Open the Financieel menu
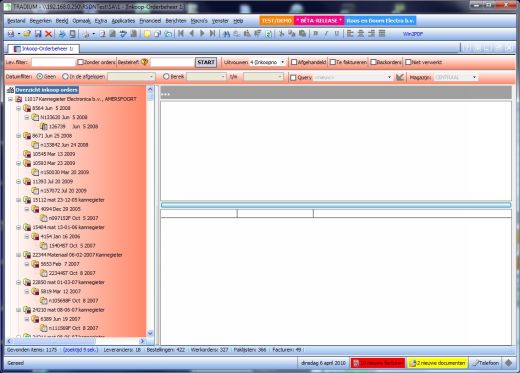The image size is (520, 373). pyautogui.click(x=150, y=21)
